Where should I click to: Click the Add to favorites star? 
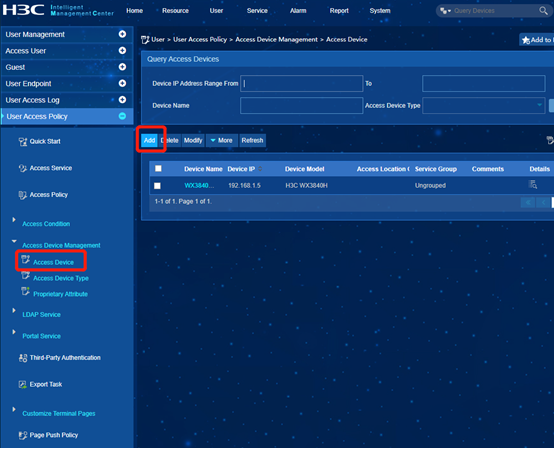(x=526, y=40)
